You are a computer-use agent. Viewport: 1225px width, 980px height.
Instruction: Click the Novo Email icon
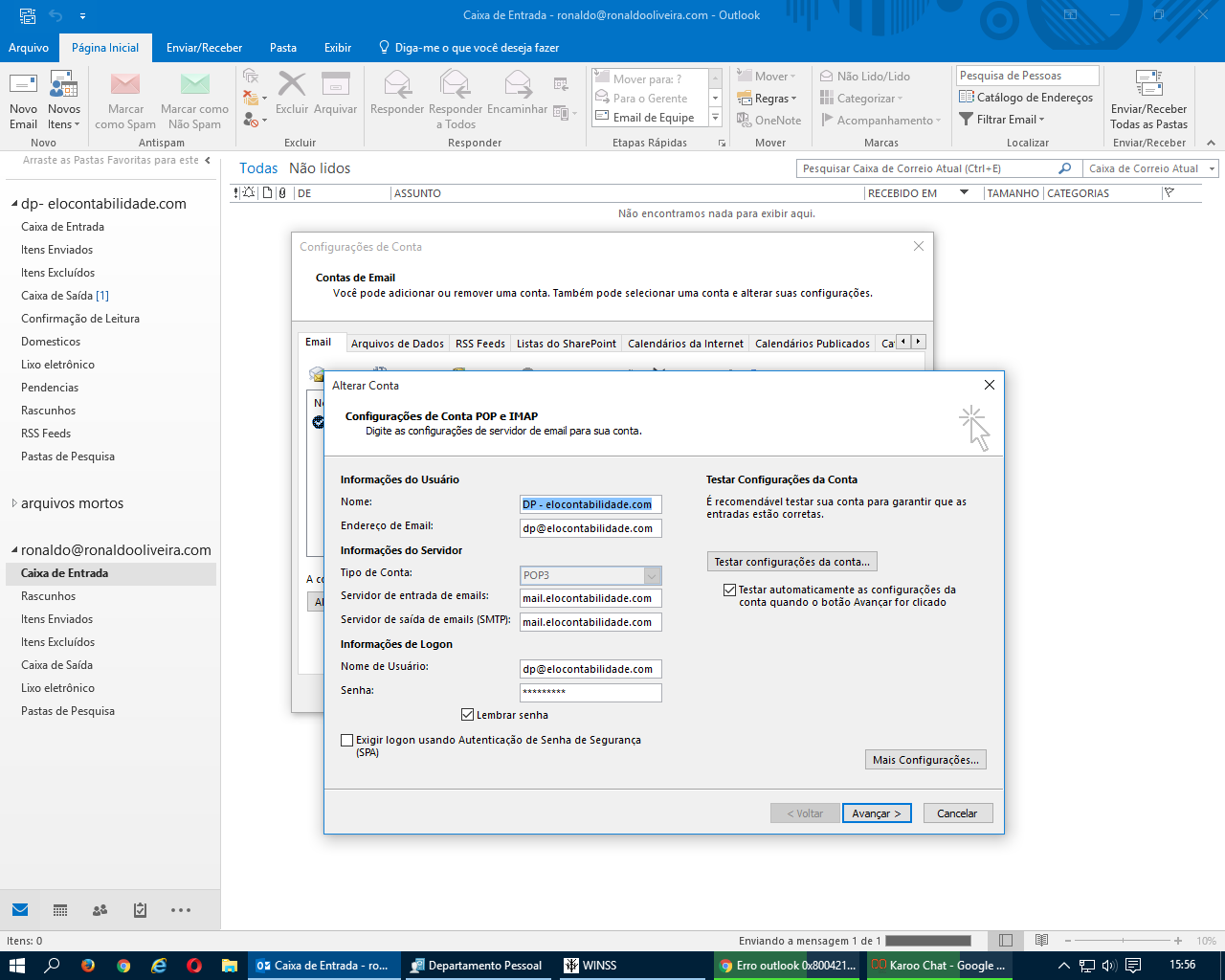click(23, 85)
